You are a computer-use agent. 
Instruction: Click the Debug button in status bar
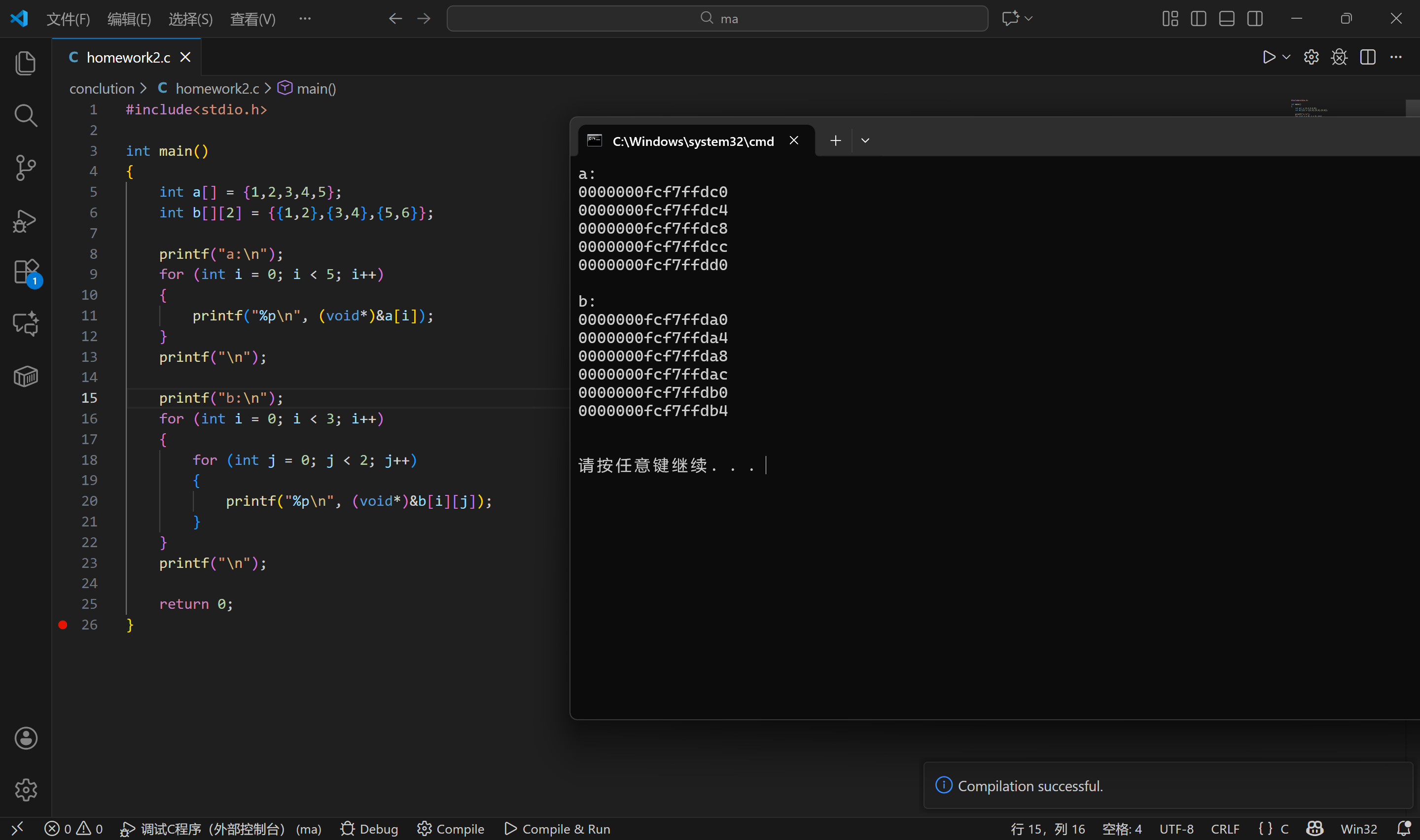click(x=369, y=829)
